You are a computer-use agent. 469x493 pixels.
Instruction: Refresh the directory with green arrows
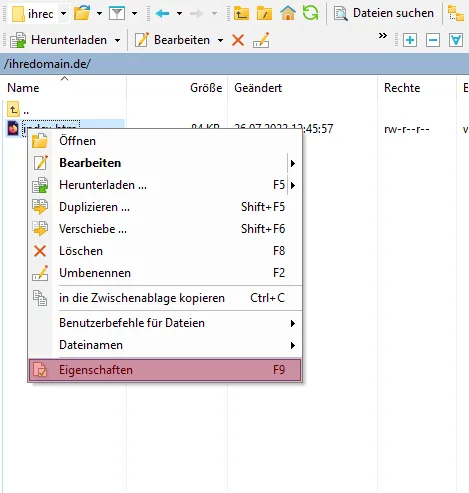point(310,13)
